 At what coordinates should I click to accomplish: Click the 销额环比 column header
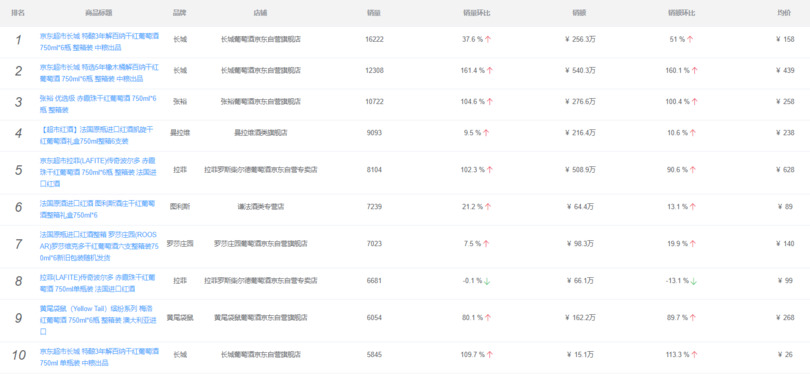(x=681, y=12)
